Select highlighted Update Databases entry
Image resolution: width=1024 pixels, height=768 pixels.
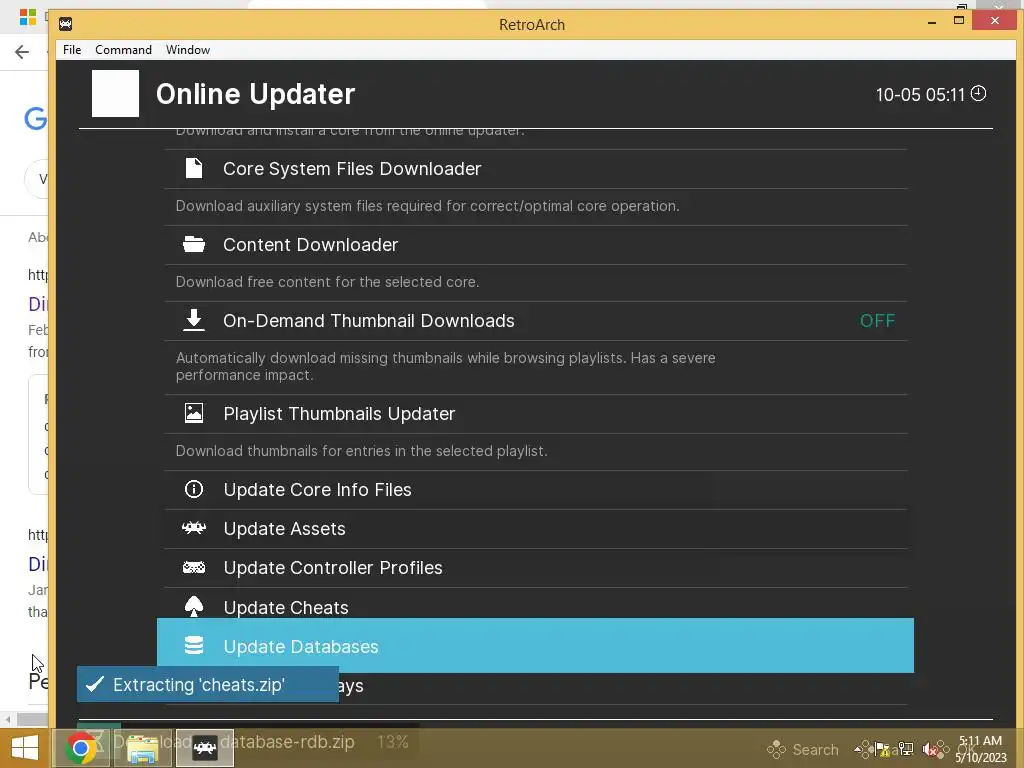(536, 646)
